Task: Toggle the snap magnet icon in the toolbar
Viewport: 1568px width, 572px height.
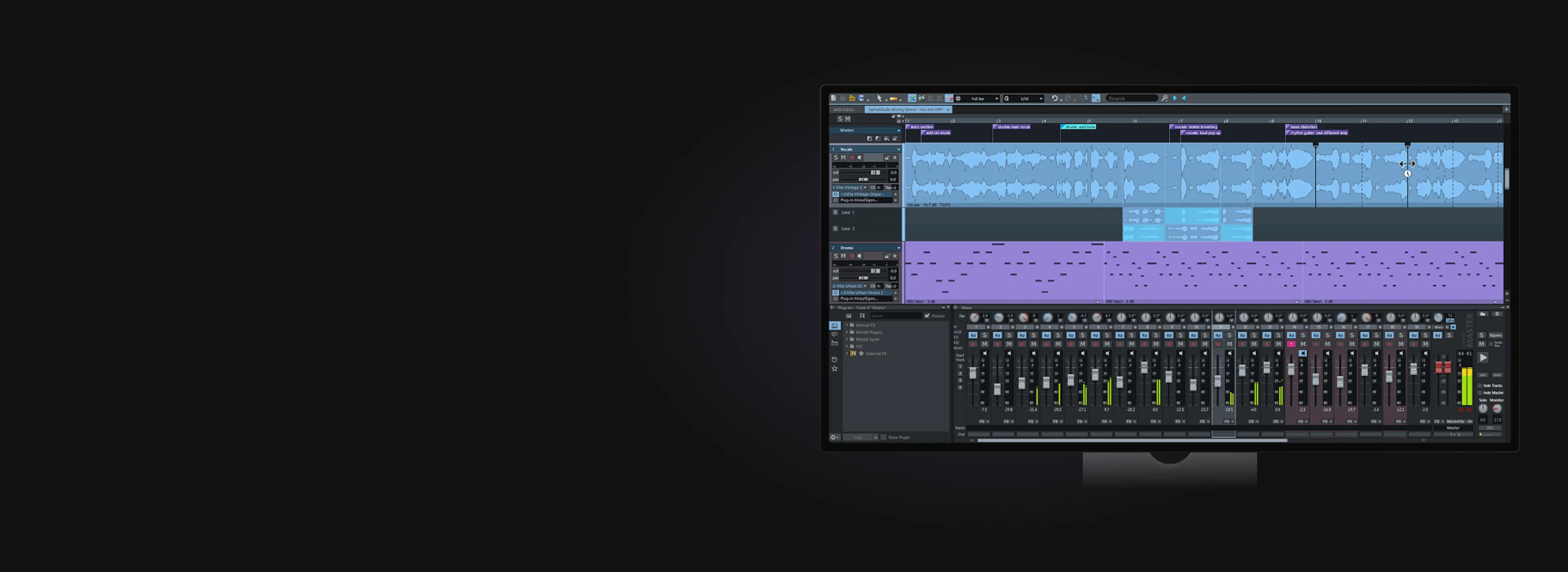Action: (x=949, y=98)
